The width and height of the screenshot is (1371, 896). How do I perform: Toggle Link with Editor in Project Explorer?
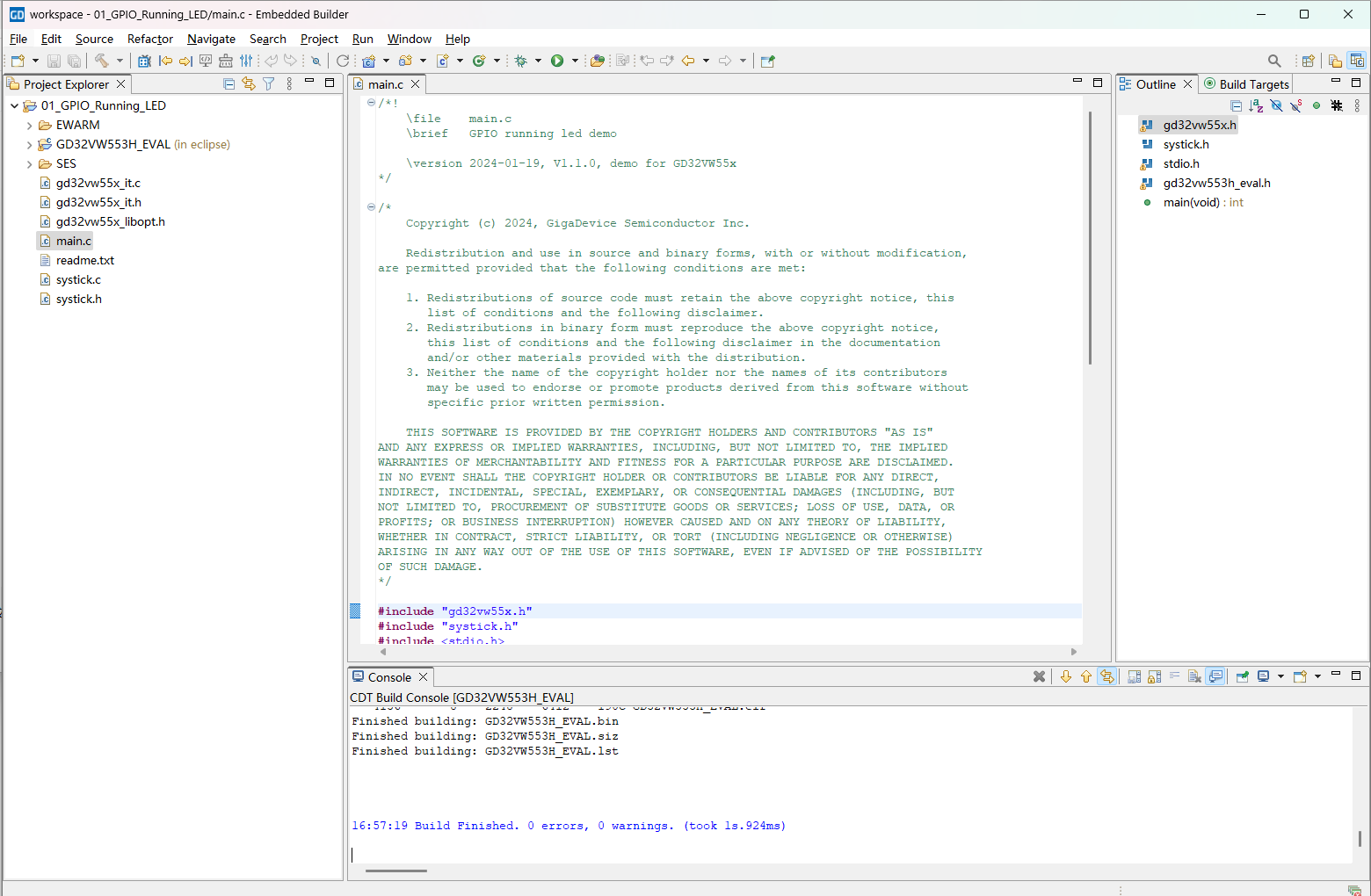[249, 84]
